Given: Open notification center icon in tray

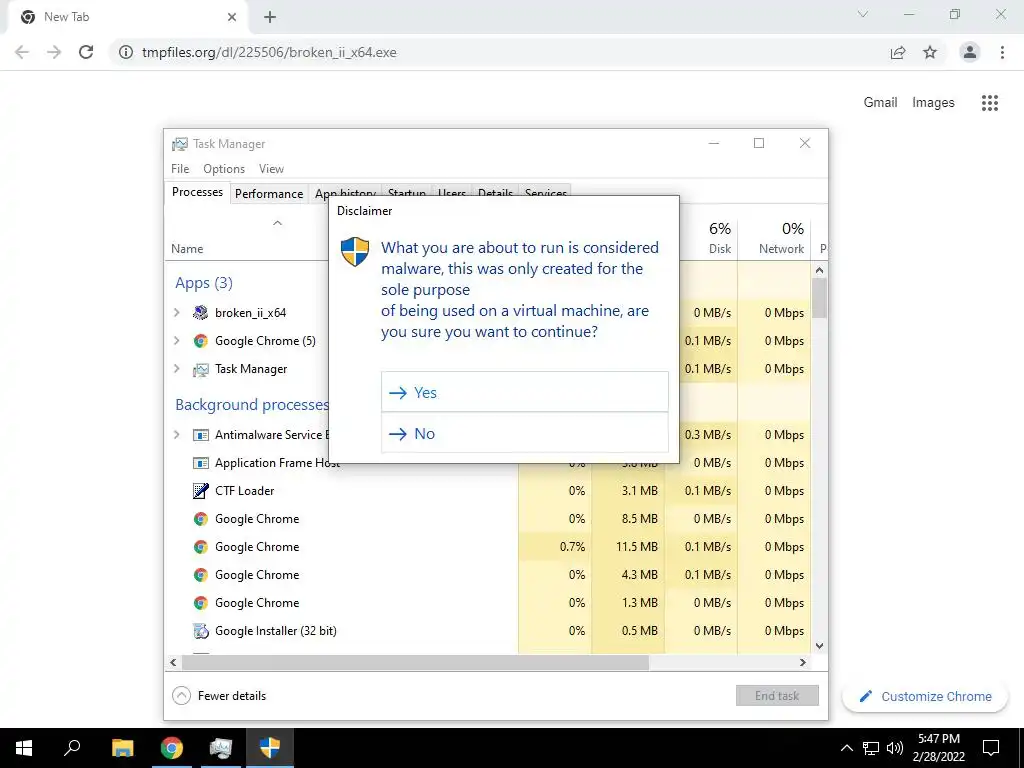Looking at the screenshot, I should pos(991,748).
